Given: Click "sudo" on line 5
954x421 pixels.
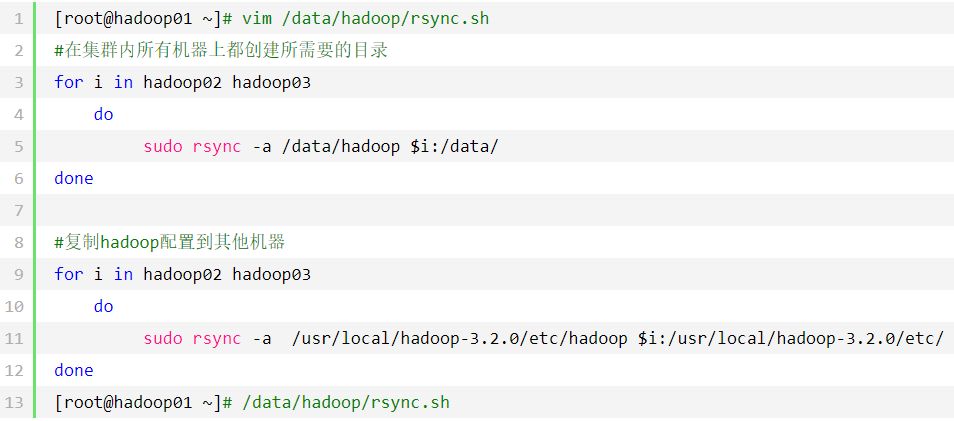Looking at the screenshot, I should pos(163,147).
